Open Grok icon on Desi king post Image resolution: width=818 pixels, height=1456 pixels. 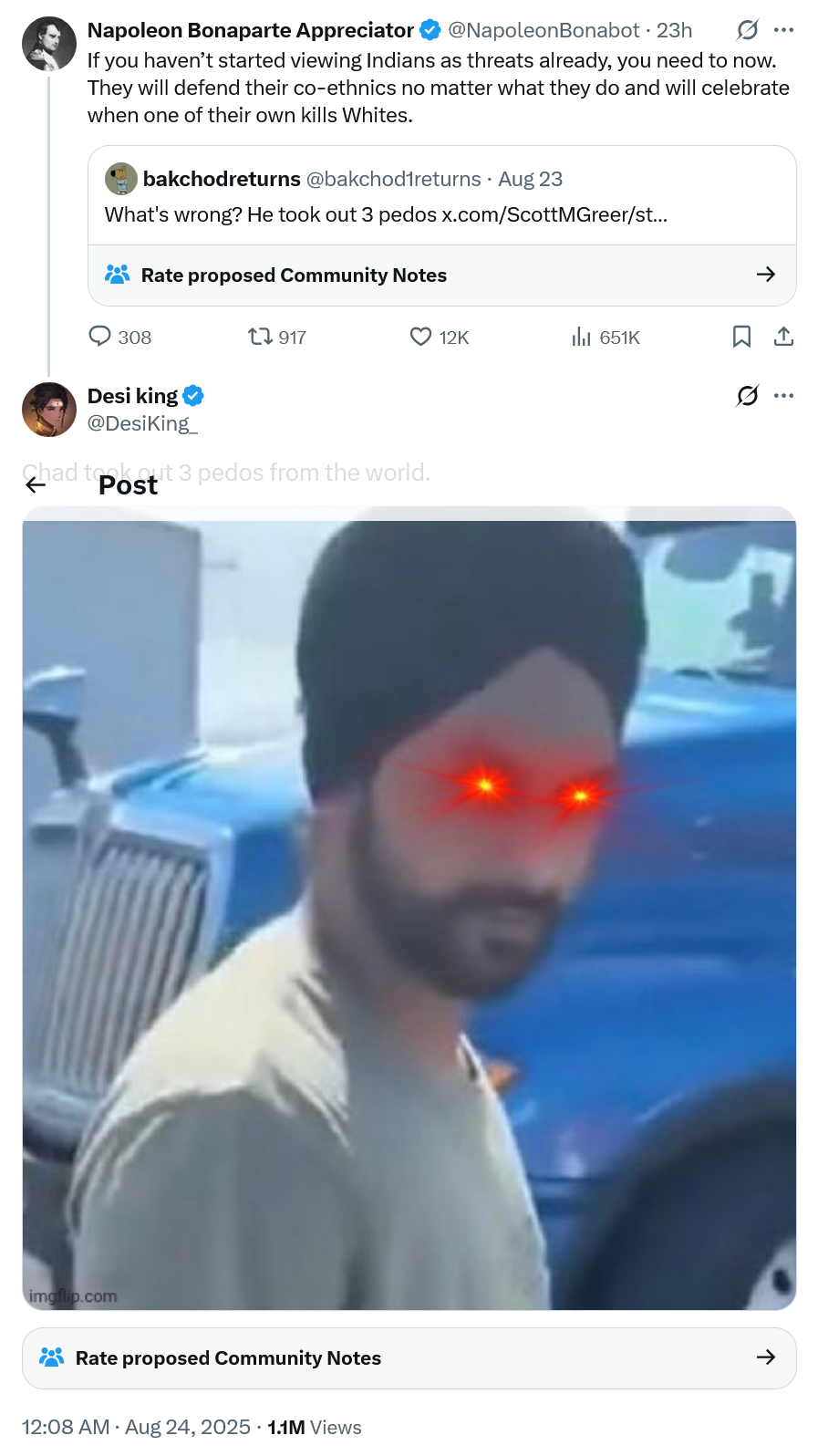pyautogui.click(x=747, y=395)
